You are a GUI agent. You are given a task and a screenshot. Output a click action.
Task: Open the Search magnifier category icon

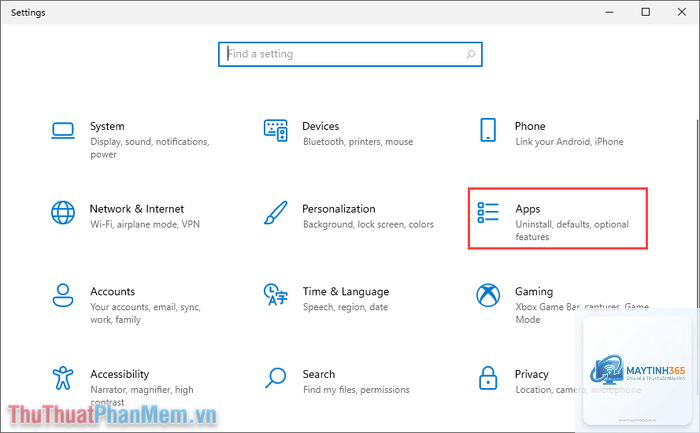(275, 378)
